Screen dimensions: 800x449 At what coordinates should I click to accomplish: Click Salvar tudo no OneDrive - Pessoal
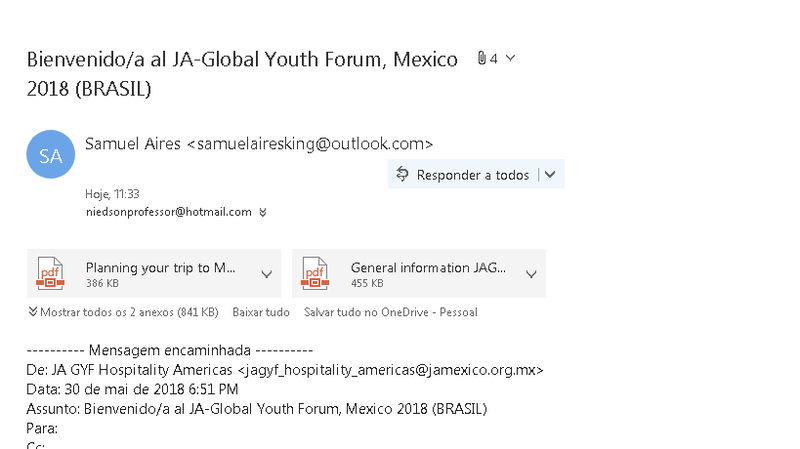(391, 312)
